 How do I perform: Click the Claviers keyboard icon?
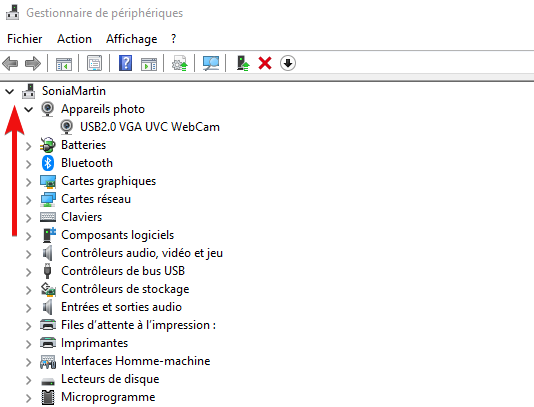tap(48, 217)
